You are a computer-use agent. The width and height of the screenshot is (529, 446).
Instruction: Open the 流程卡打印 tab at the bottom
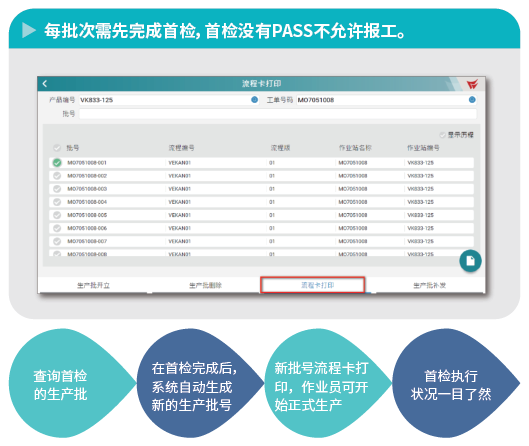coord(313,285)
